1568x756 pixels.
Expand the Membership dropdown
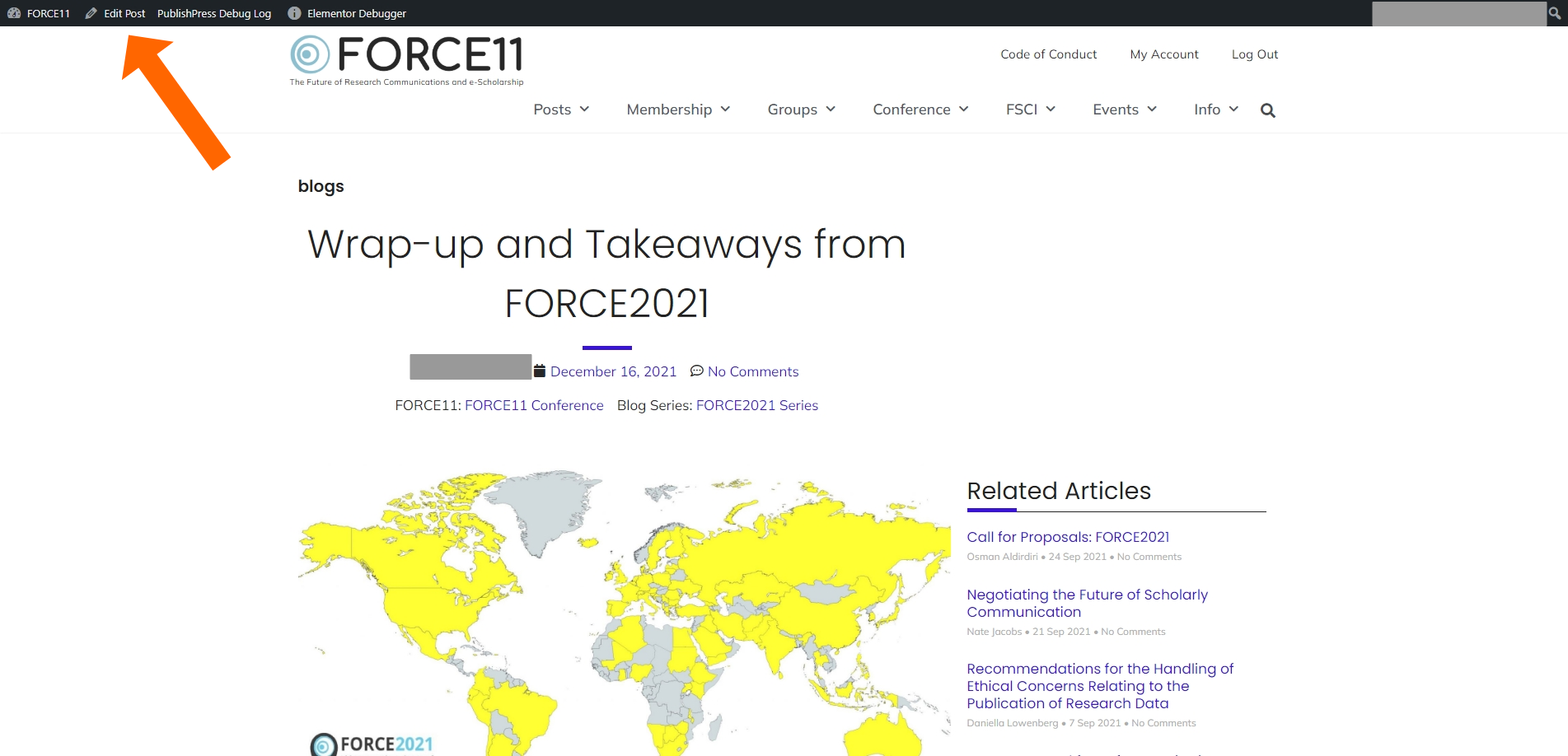[x=678, y=110]
